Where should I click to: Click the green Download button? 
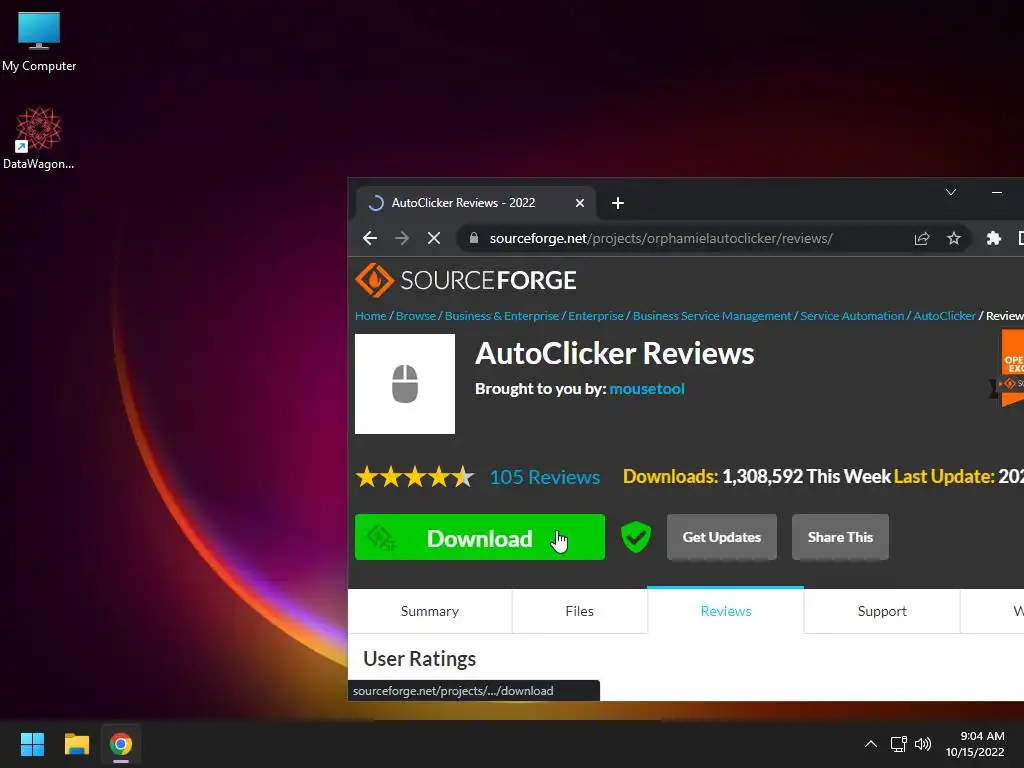coord(480,537)
